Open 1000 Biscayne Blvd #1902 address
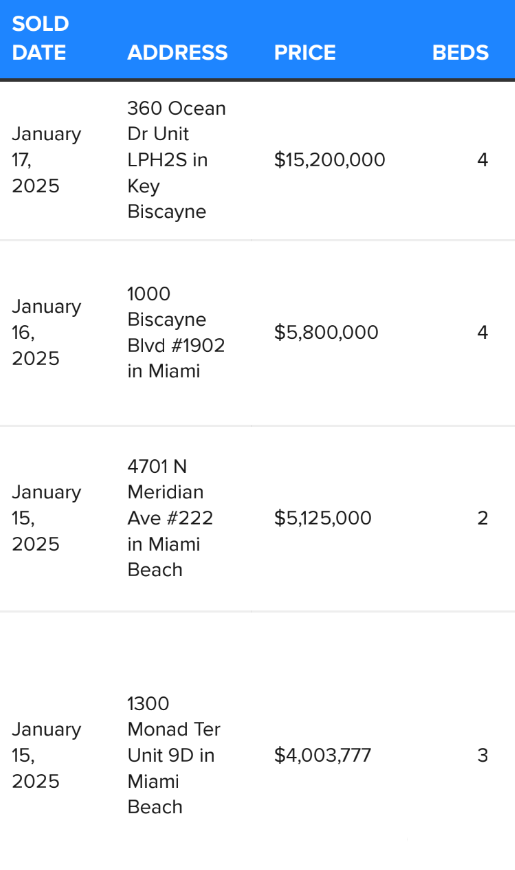The width and height of the screenshot is (515, 870). click(176, 332)
